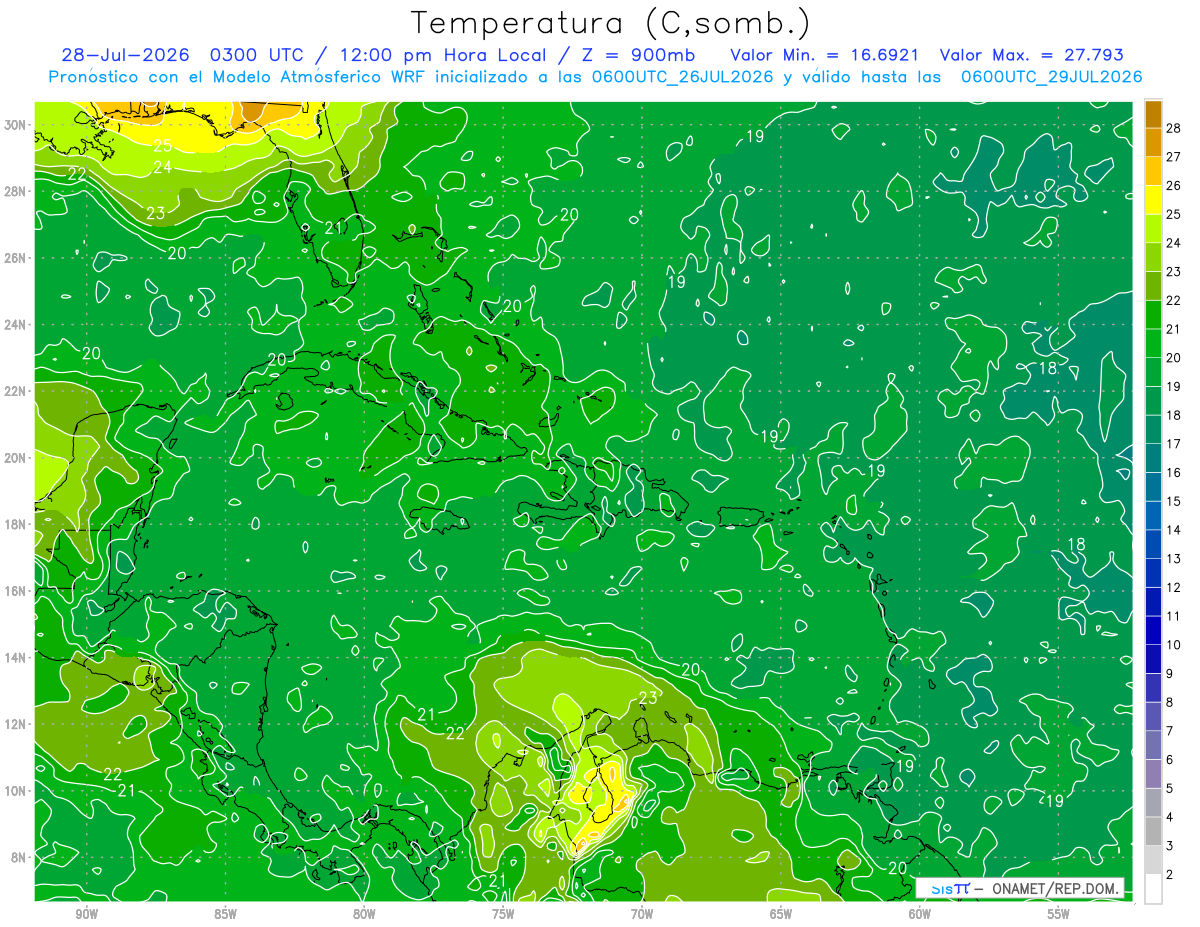Image resolution: width=1200 pixels, height=927 pixels.
Task: Click the title "Temperatura (C,somb.)"
Action: tap(610, 23)
